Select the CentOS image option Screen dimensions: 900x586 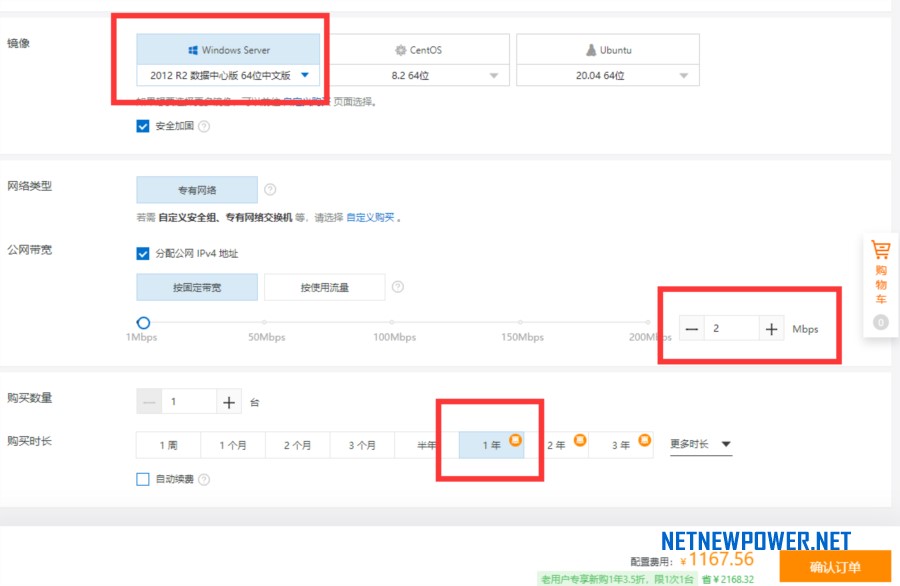point(418,50)
